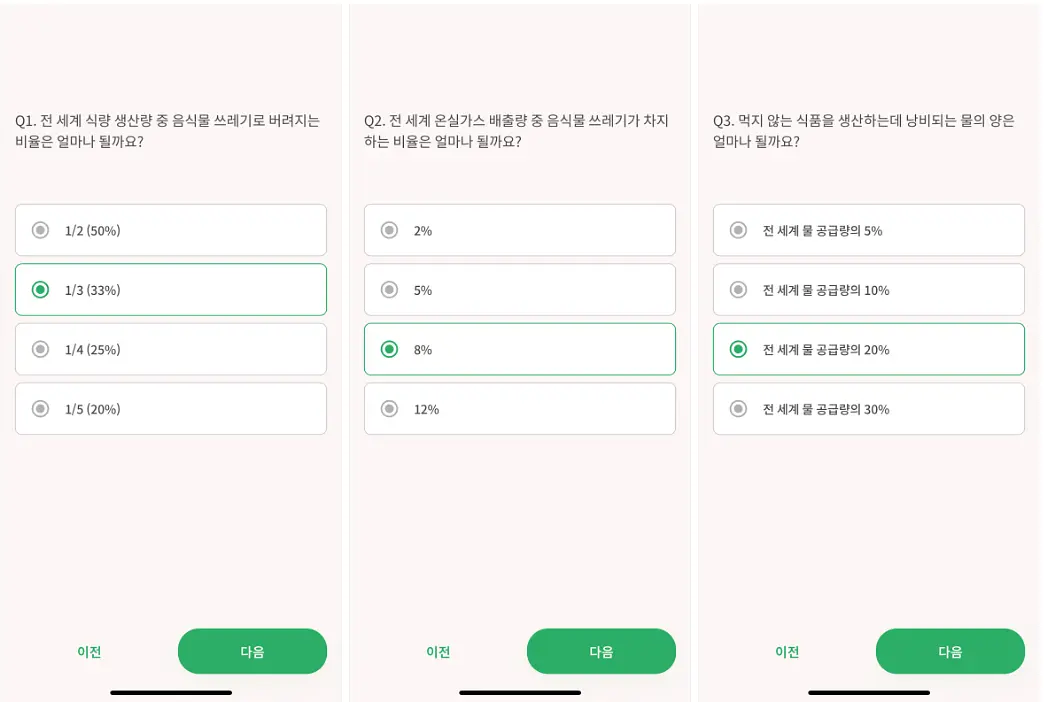Tap 다음 button on the Q1 screen
The image size is (1044, 702).
click(252, 651)
